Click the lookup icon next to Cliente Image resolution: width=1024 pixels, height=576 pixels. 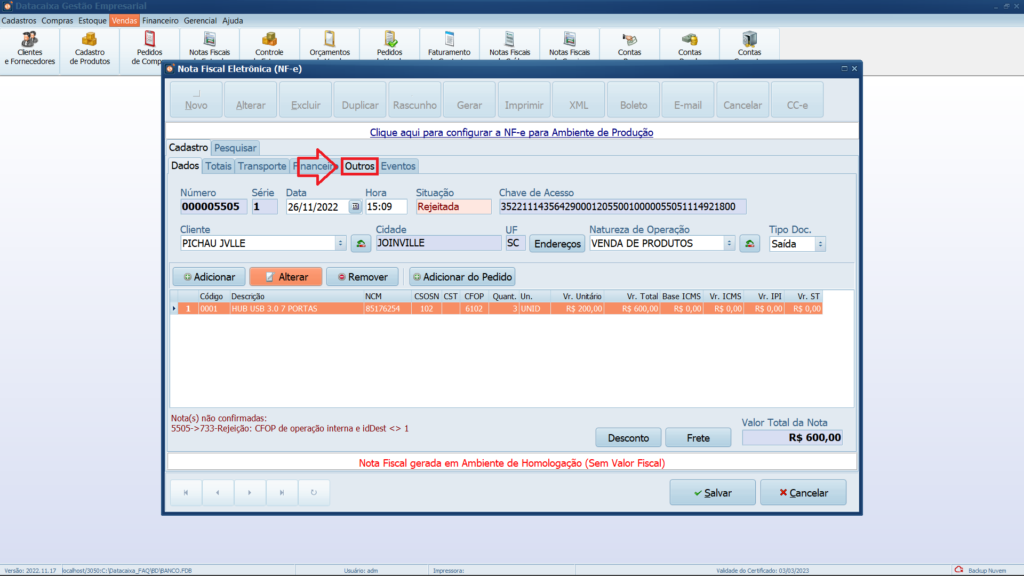[x=360, y=243]
